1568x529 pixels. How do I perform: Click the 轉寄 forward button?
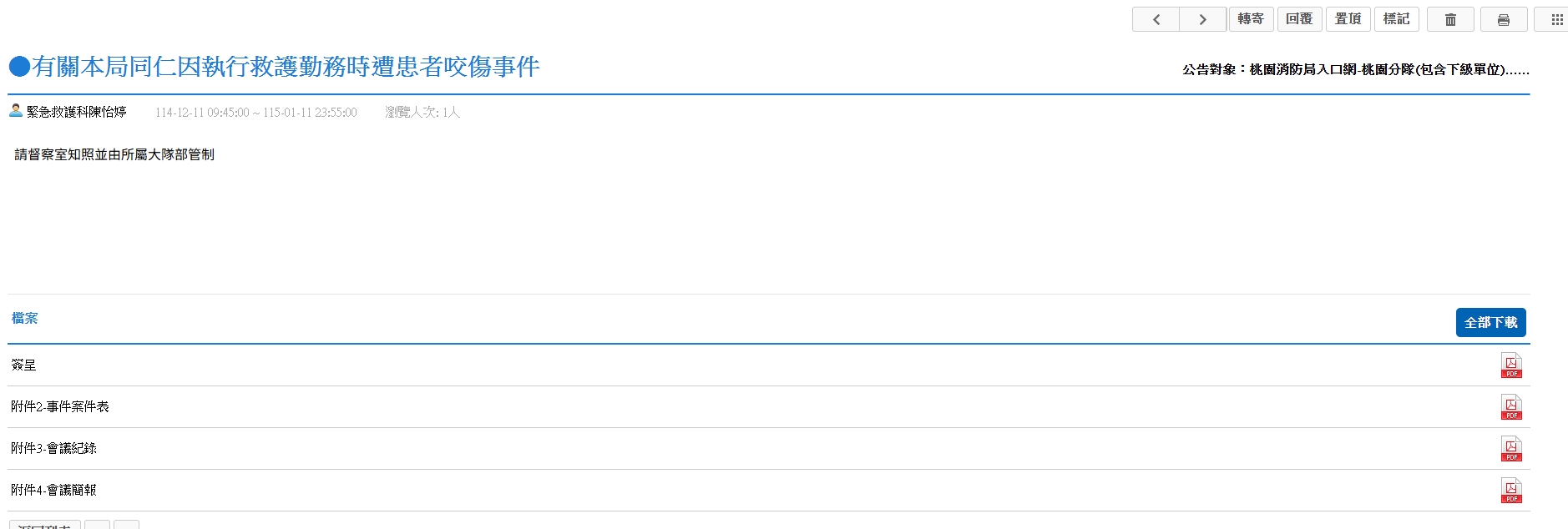tap(1251, 19)
